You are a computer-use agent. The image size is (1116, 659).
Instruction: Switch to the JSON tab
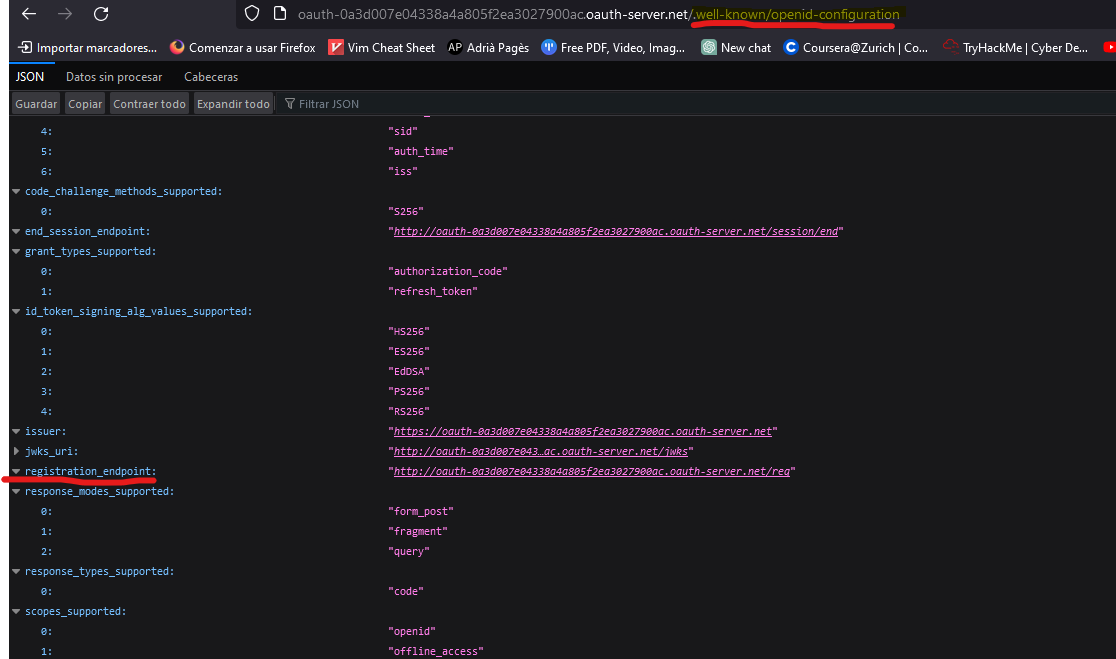[x=30, y=76]
